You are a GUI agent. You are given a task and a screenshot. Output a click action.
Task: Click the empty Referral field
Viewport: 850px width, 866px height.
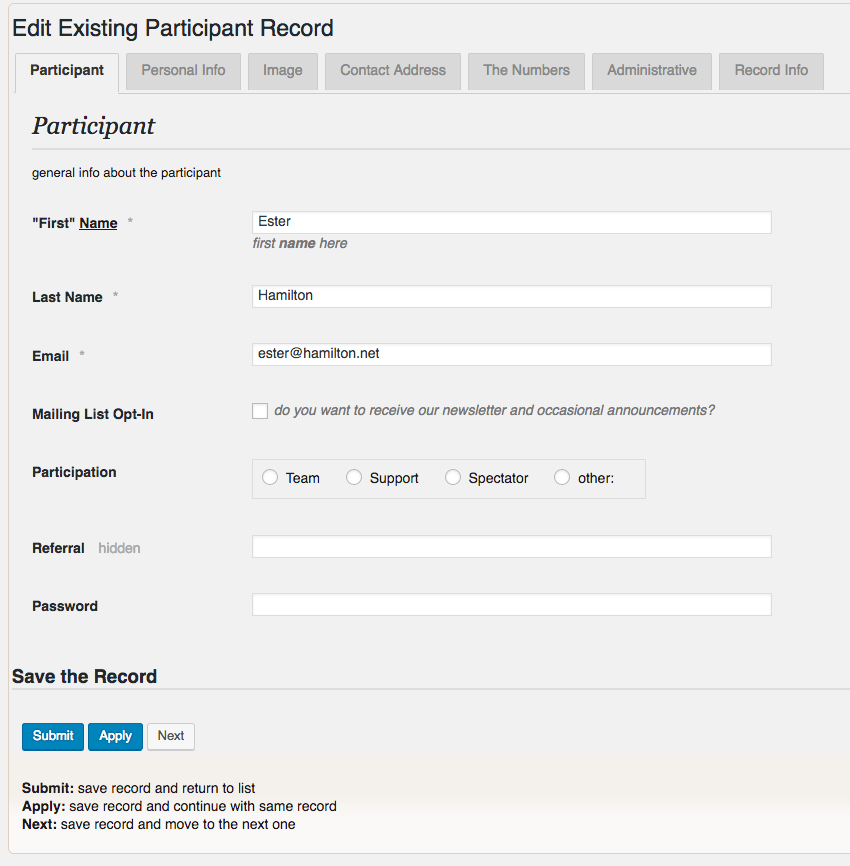click(511, 546)
